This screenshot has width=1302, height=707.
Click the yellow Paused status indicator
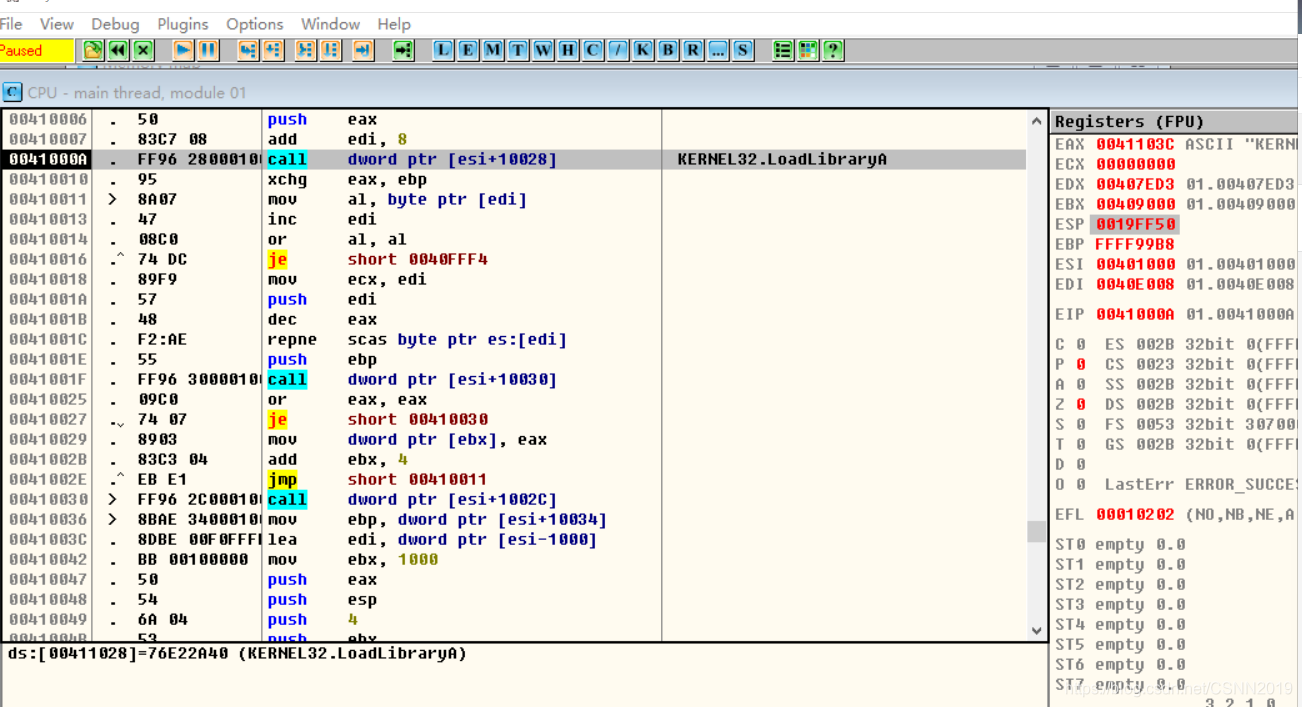point(36,50)
